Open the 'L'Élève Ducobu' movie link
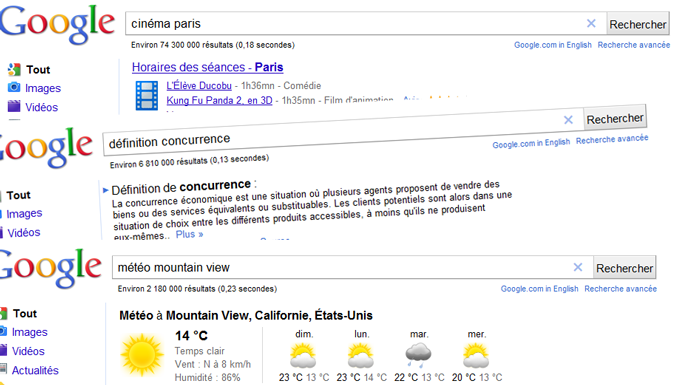 click(x=199, y=86)
